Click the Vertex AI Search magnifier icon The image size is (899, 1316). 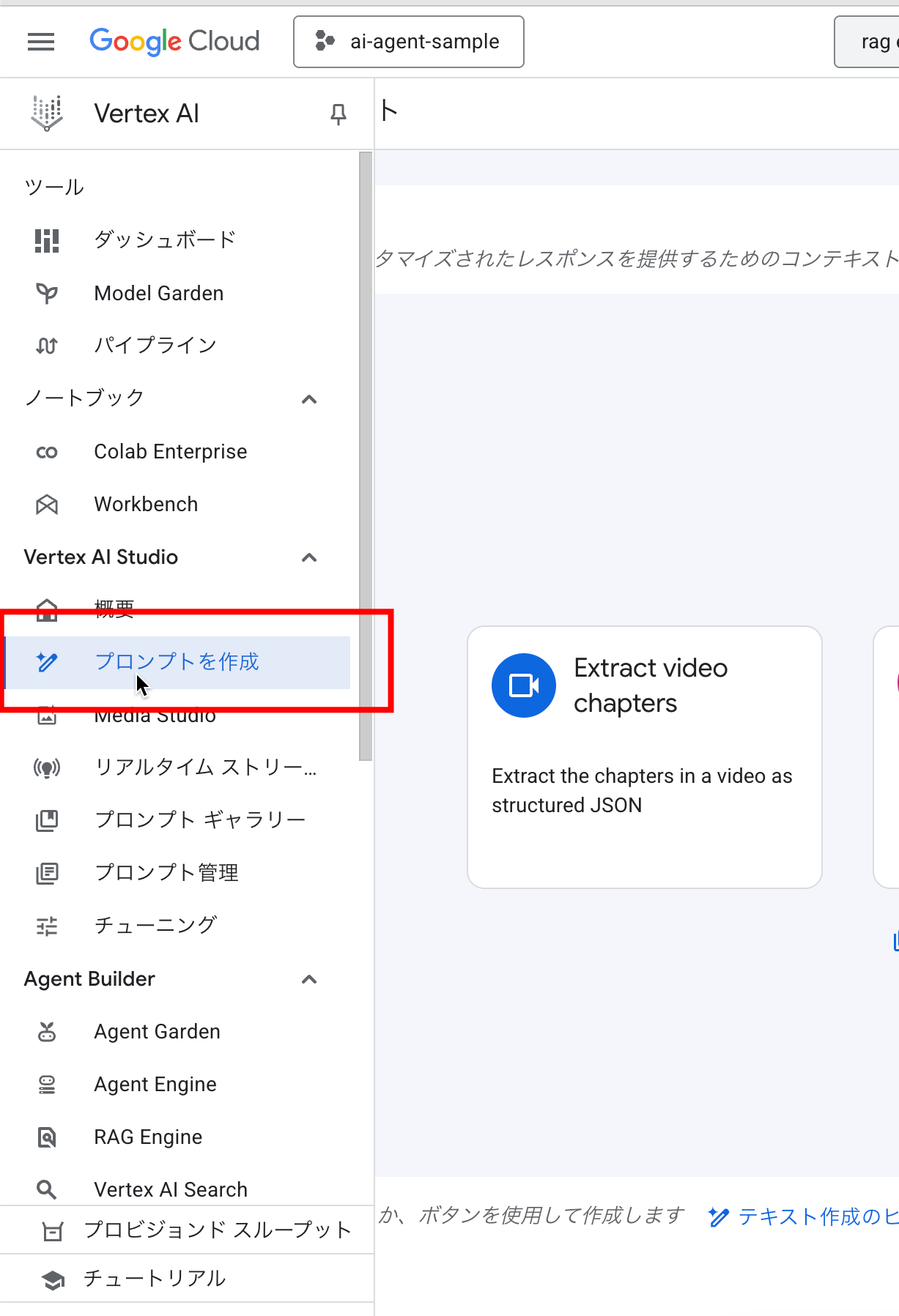coord(47,1190)
